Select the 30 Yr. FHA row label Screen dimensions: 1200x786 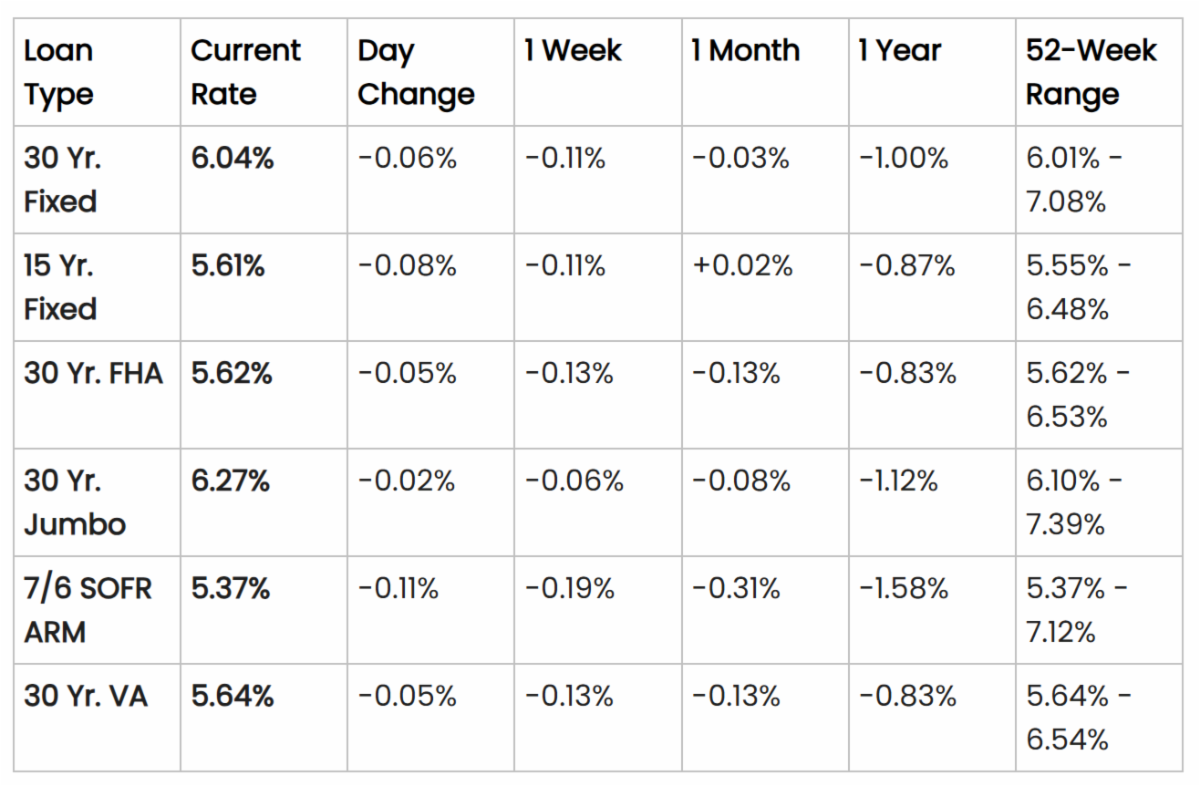(93, 373)
